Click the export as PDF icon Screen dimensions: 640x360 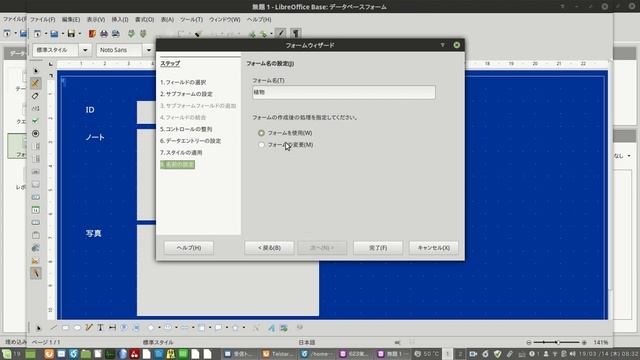tap(92, 33)
